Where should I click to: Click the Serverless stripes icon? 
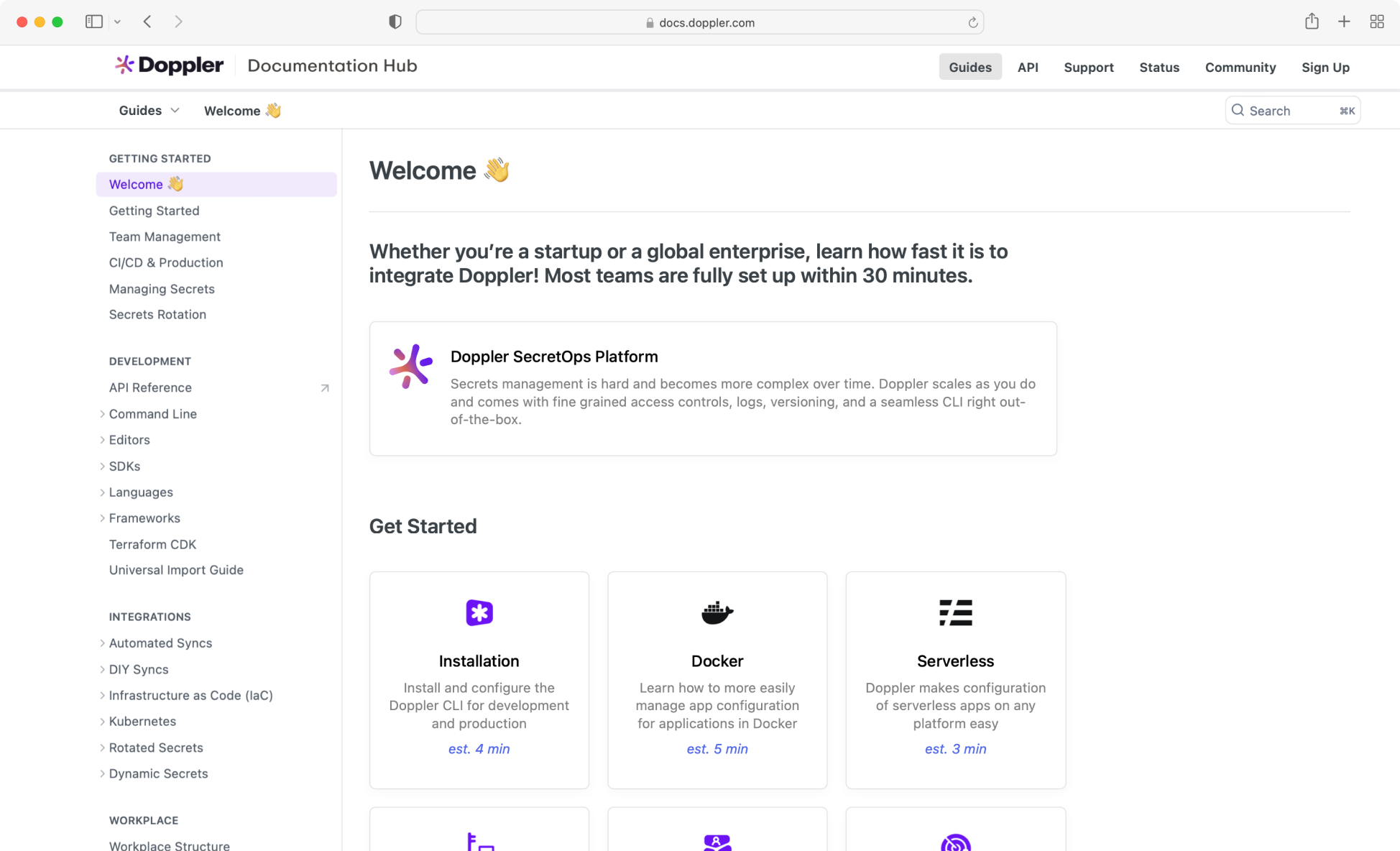955,612
